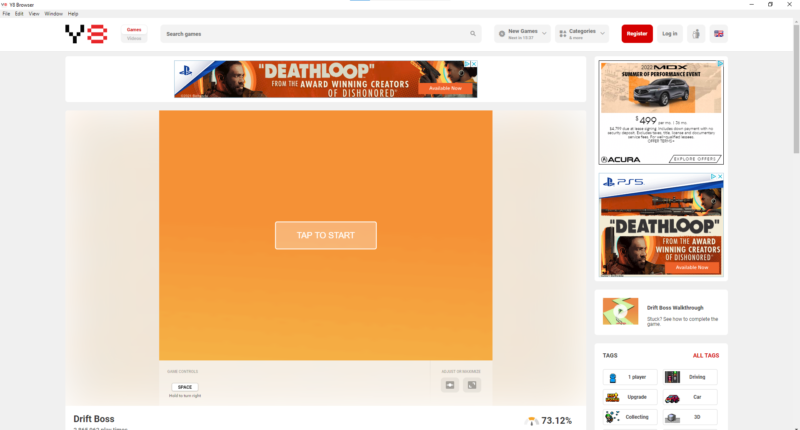Click the TAGS heading
Screen dimensions: 800x430
click(610, 356)
